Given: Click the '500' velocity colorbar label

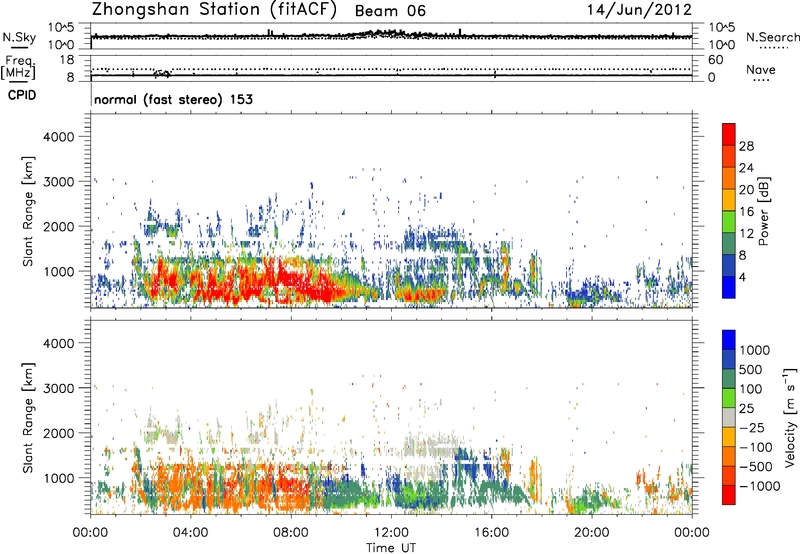Looking at the screenshot, I should 750,370.
